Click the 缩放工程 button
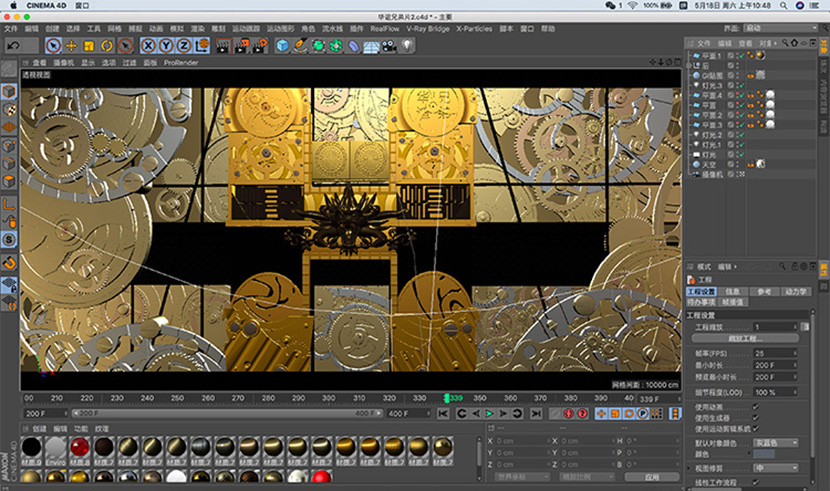 [x=745, y=338]
